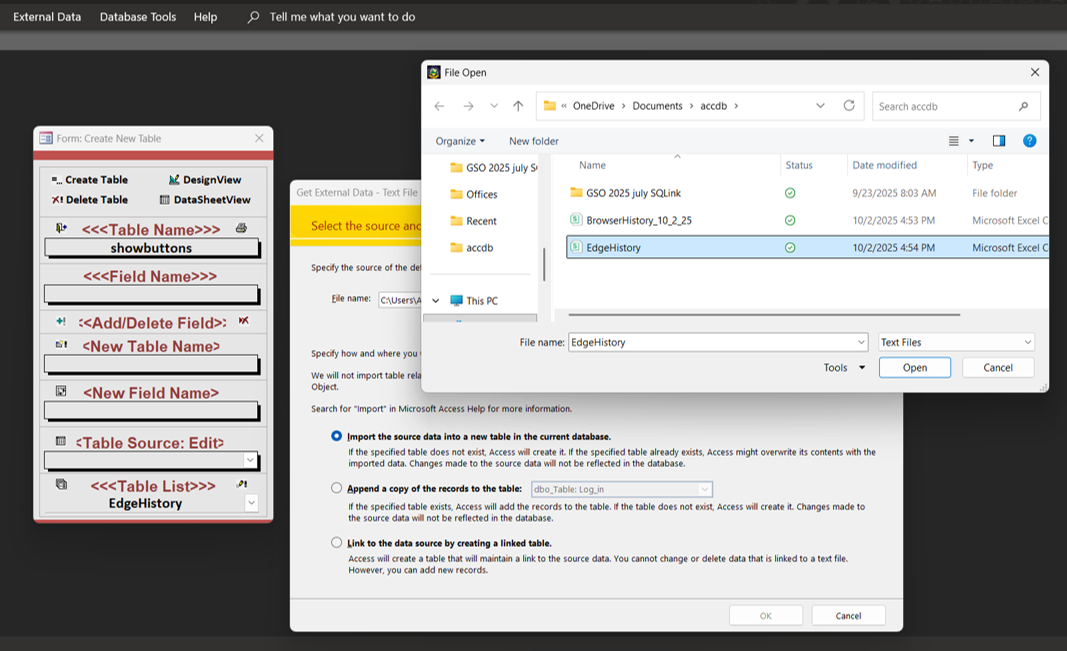Open DesignView from the form
1067x651 pixels.
(x=174, y=180)
